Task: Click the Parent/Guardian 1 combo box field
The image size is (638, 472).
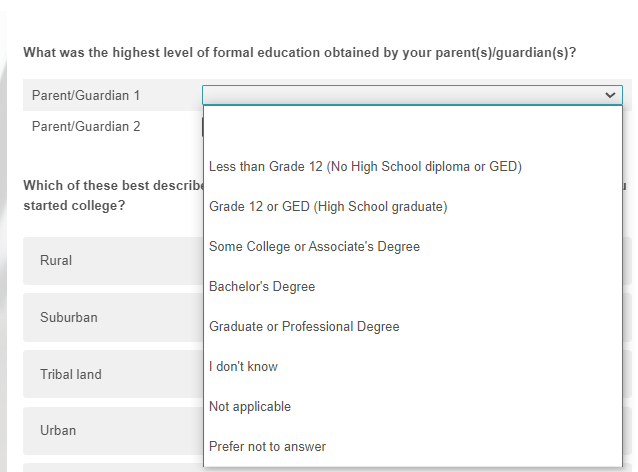Action: pos(400,95)
